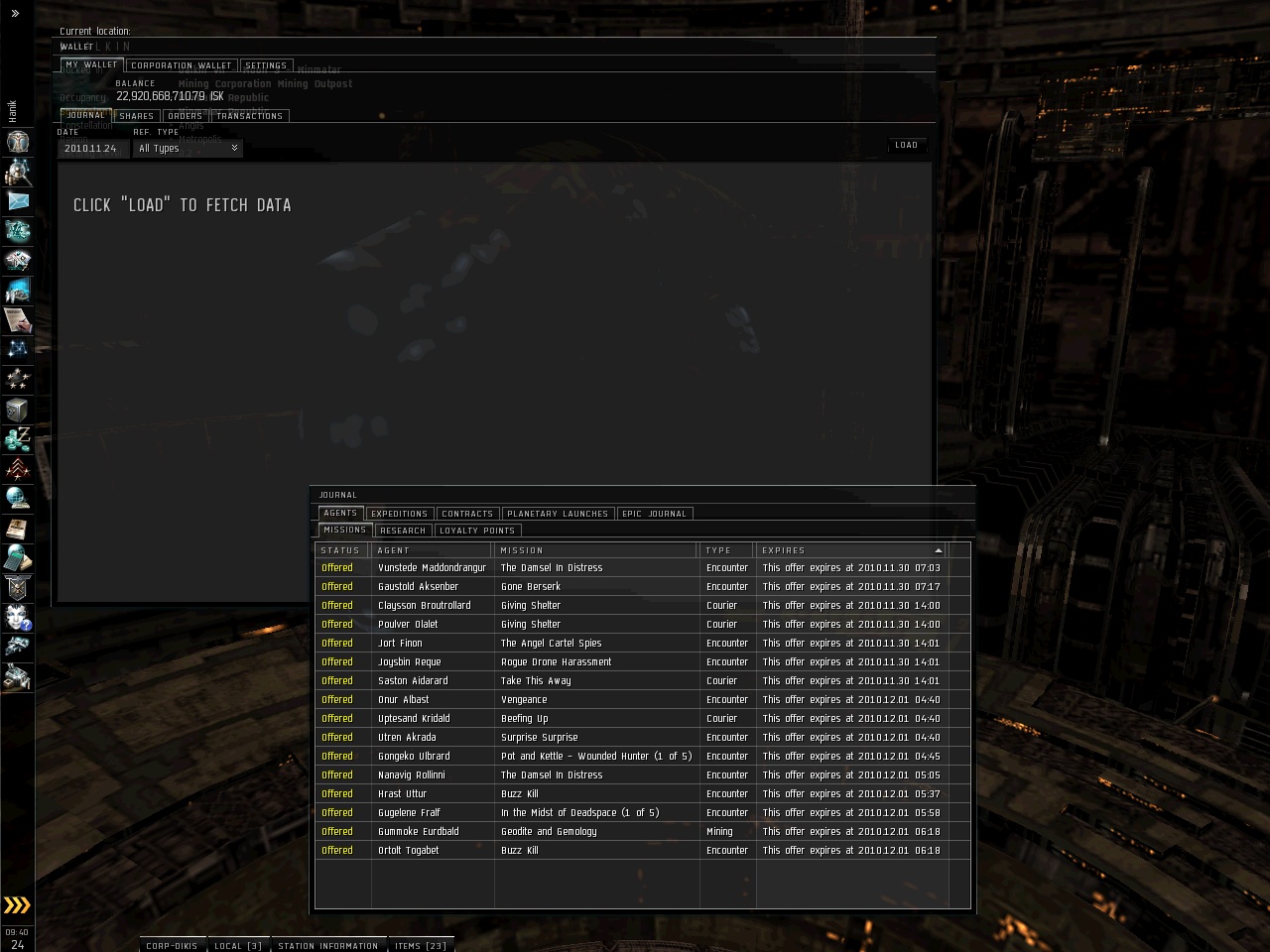Open the Ref. Type All Types dropdown
1270x952 pixels.
[189, 149]
